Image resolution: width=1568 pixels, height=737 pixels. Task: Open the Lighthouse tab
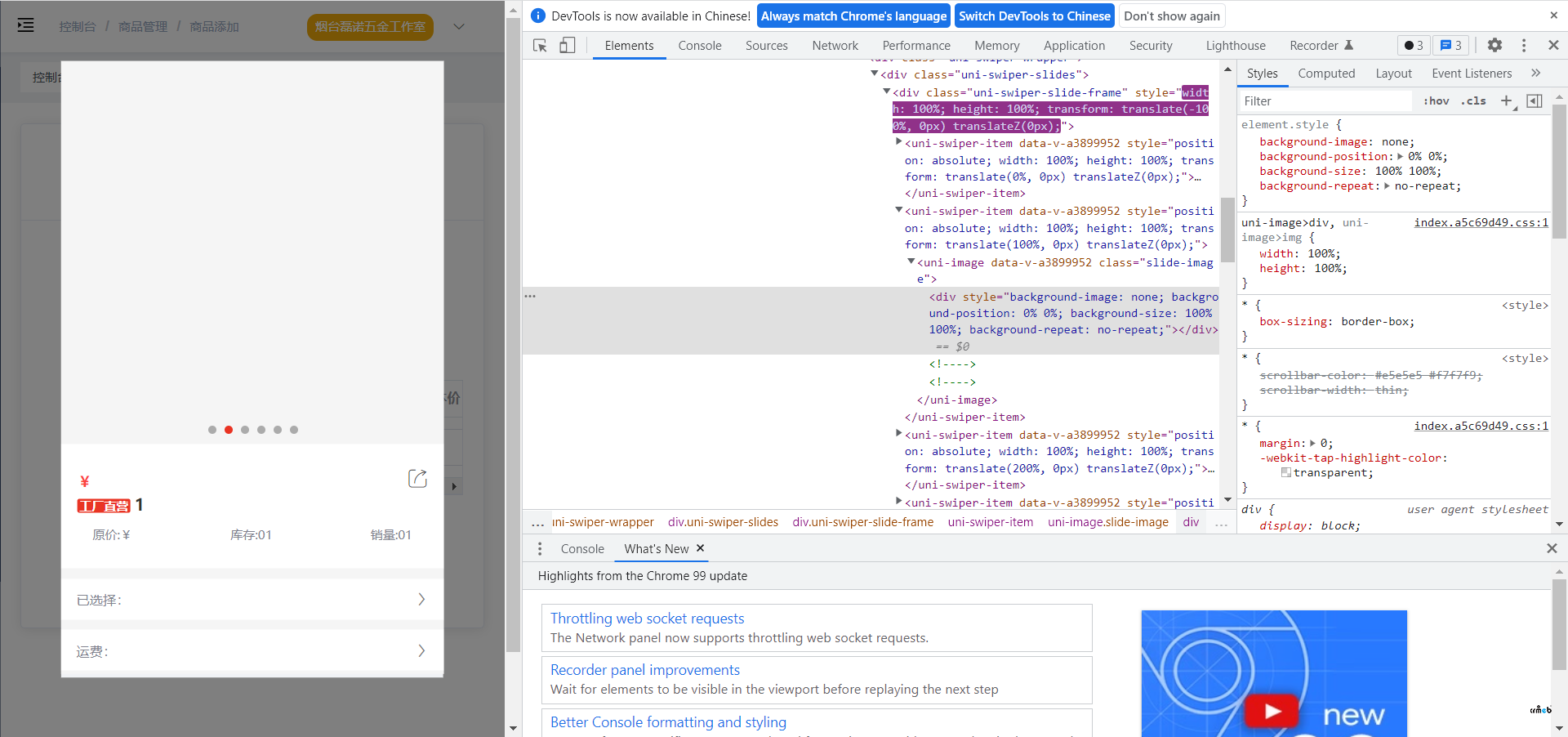click(1236, 46)
